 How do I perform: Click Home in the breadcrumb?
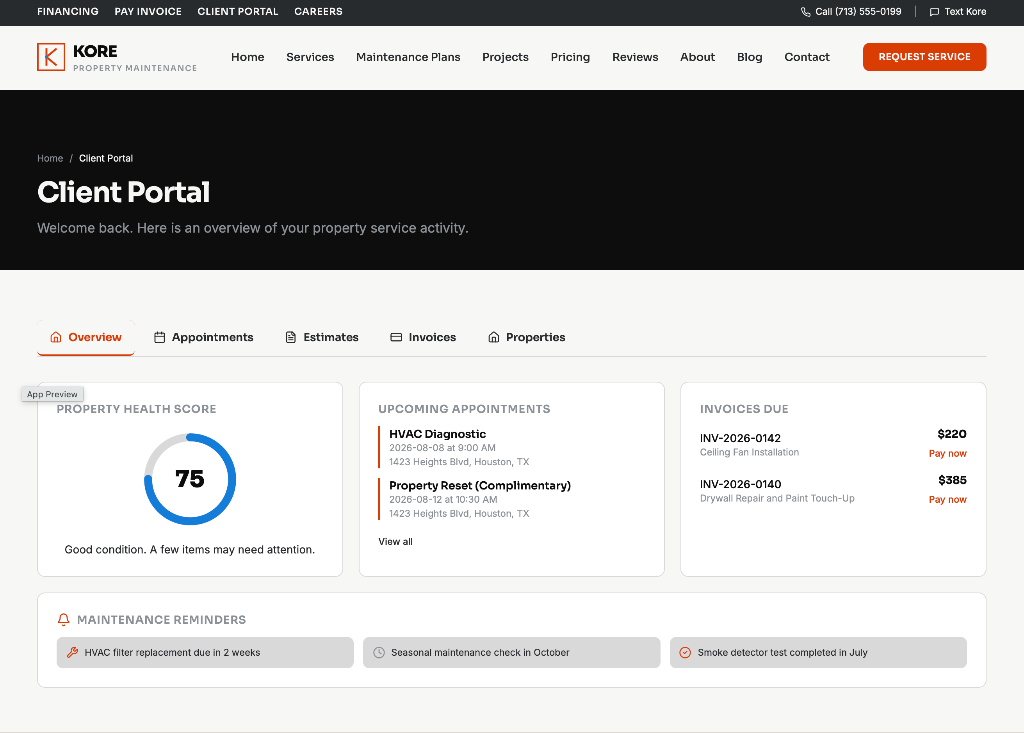50,158
